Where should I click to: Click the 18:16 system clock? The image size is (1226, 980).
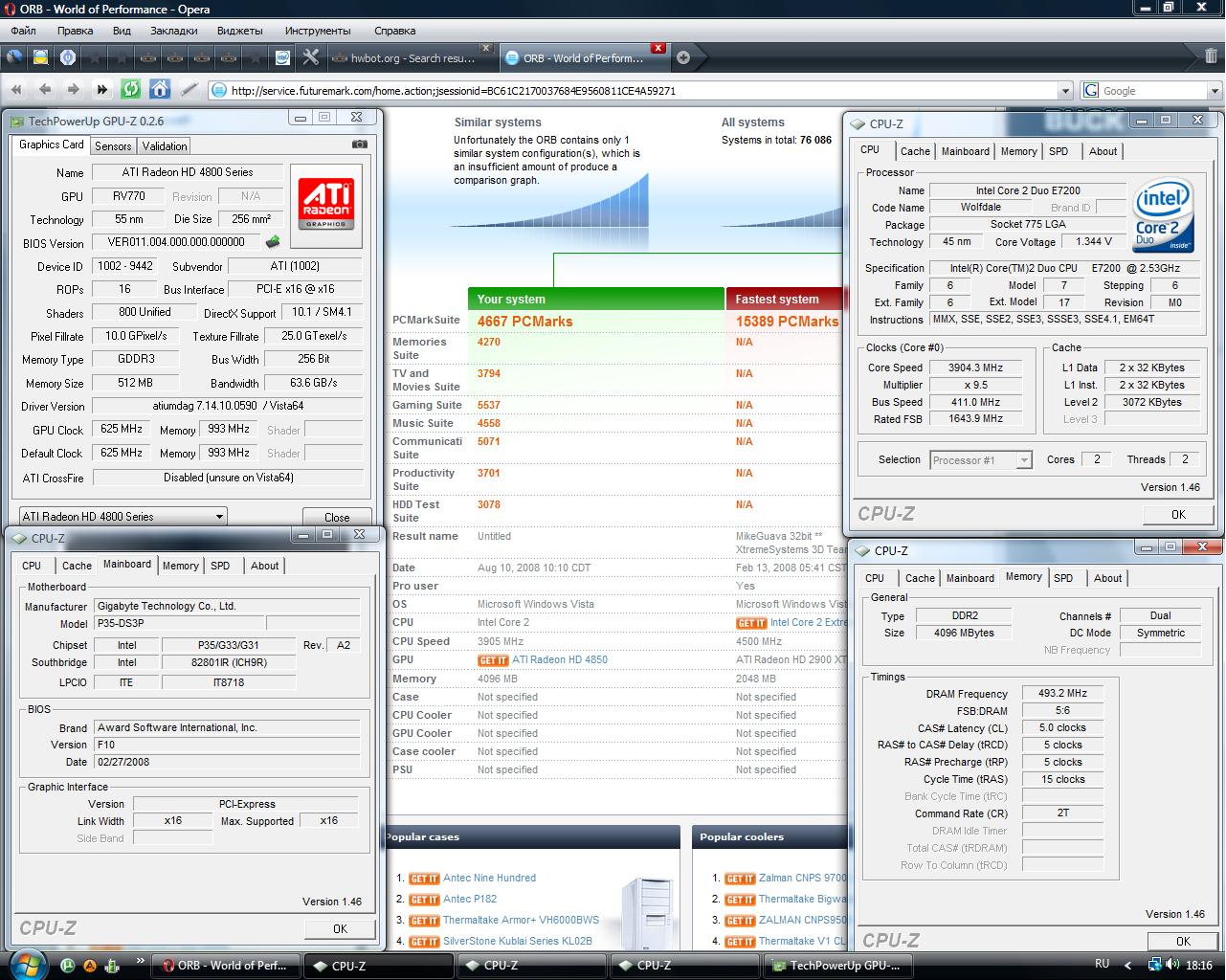pos(1199,966)
